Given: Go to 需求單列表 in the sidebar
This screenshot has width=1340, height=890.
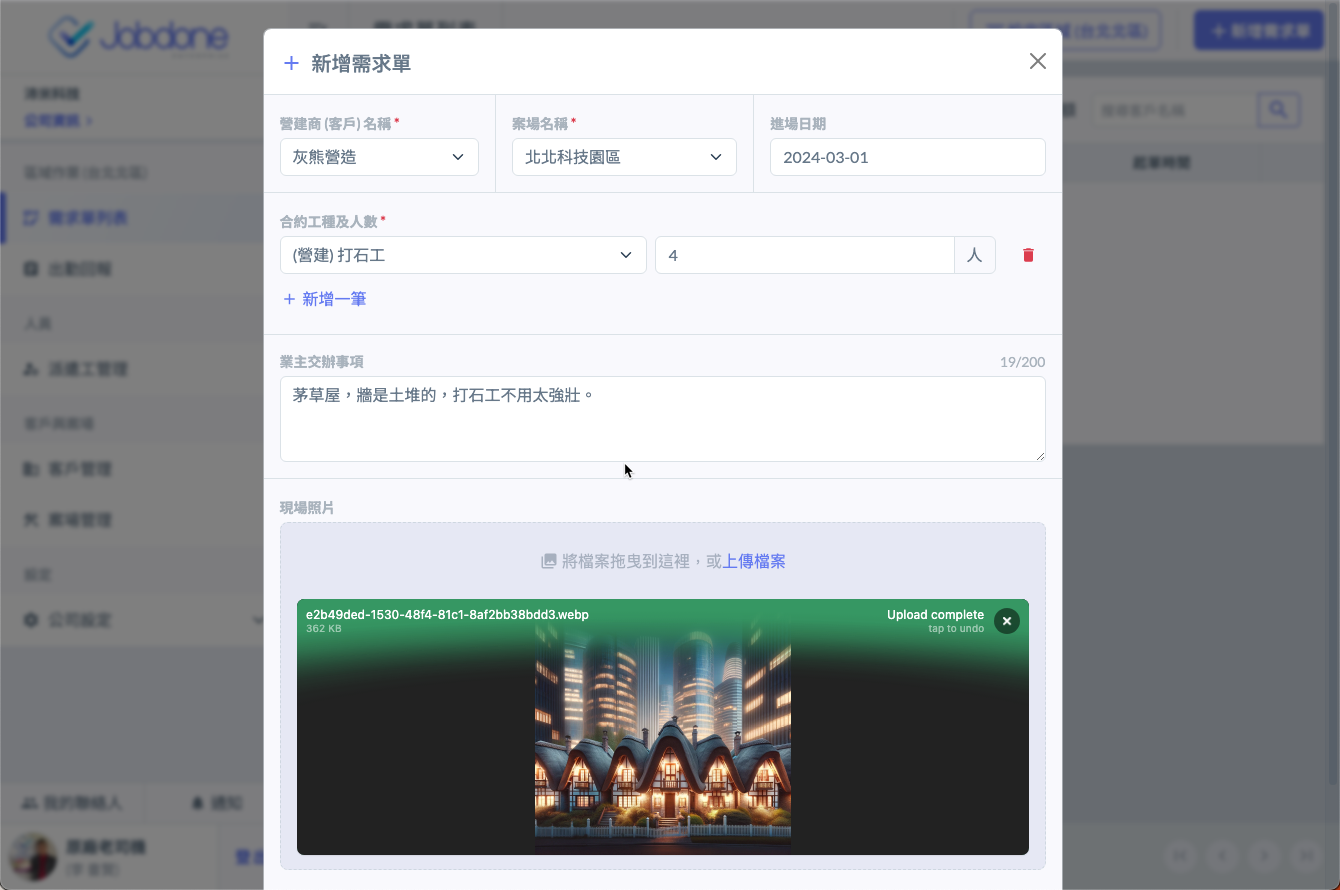Looking at the screenshot, I should (x=88, y=218).
